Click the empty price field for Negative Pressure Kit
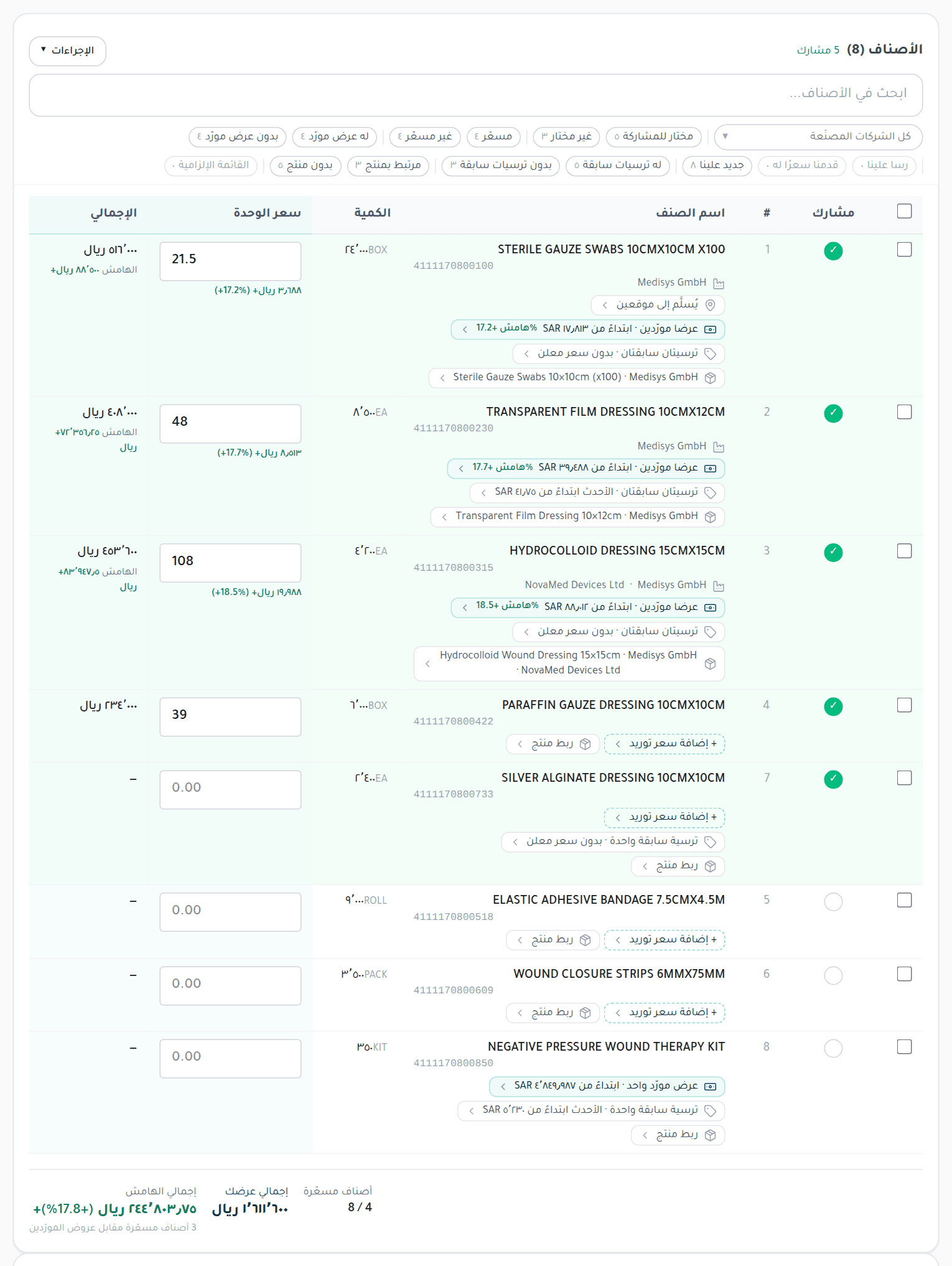Screen dimensions: 952x1266 tap(230, 1059)
